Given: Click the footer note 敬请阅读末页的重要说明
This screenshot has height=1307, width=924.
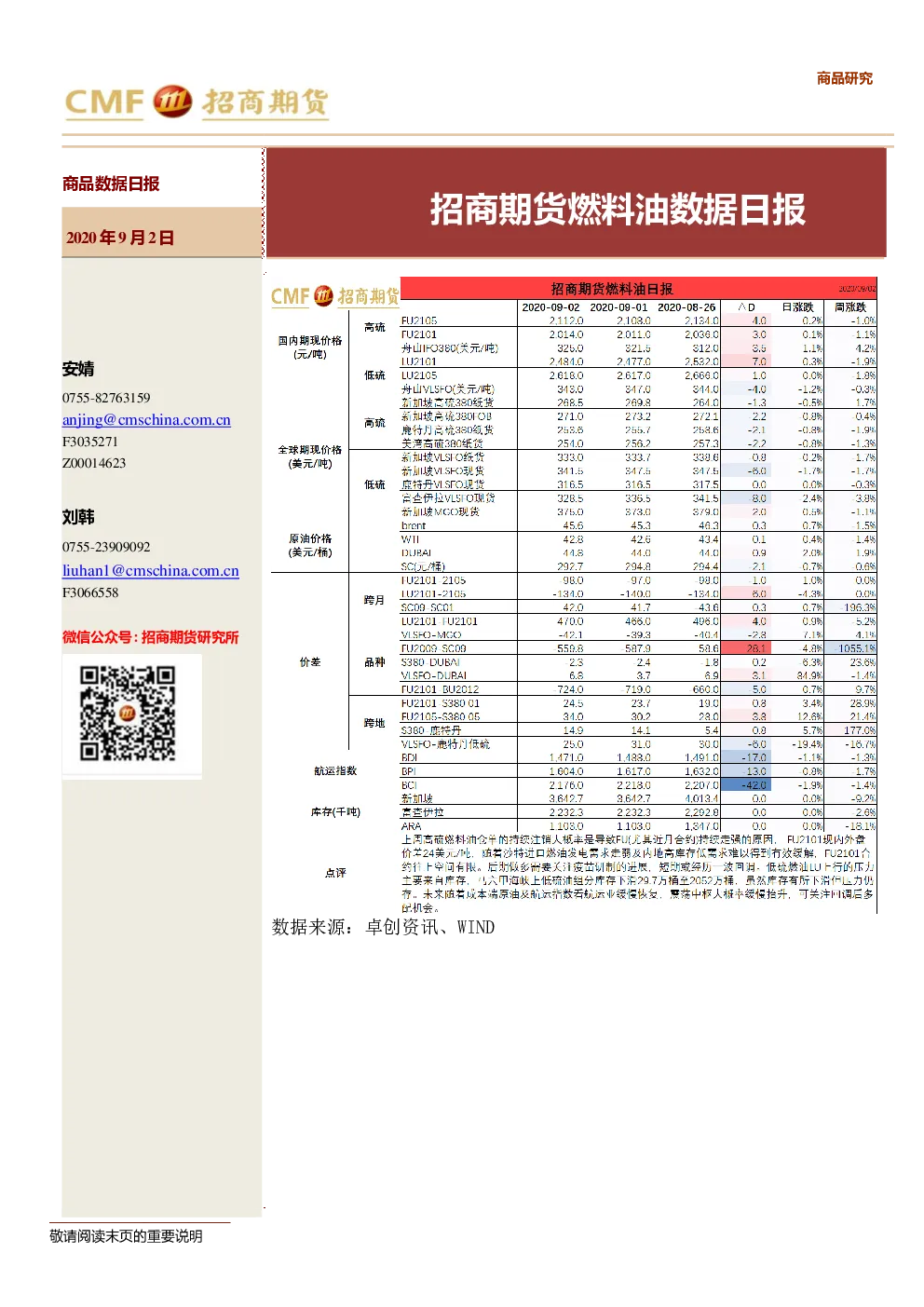Looking at the screenshot, I should point(126,1236).
